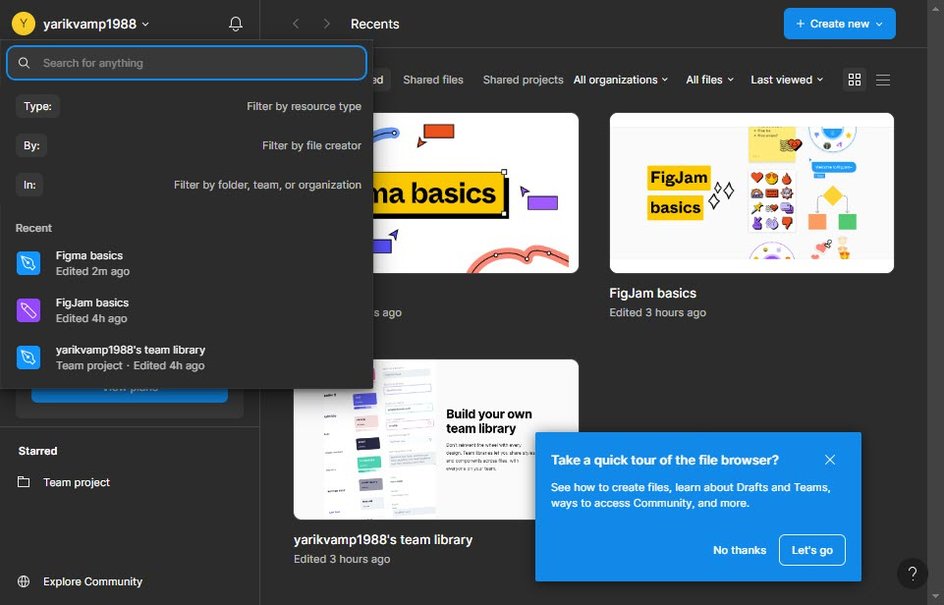Click Let's go to start tour
944x605 pixels.
[812, 550]
